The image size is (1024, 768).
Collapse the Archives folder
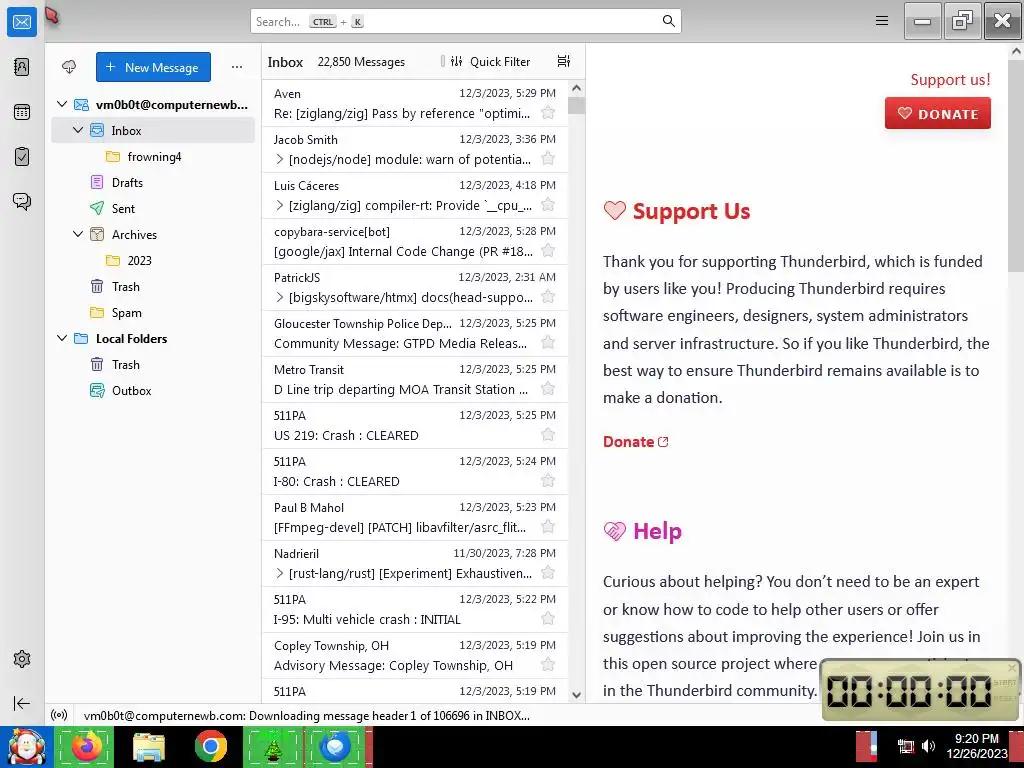(78, 234)
